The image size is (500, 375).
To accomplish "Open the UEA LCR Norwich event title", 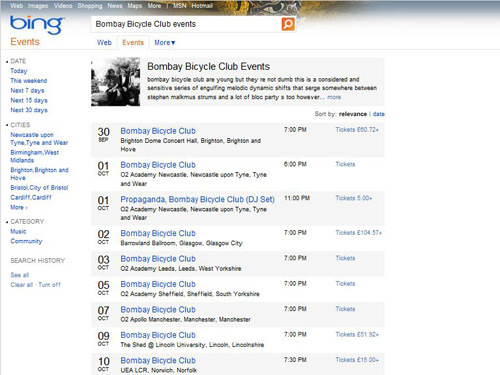I will (x=158, y=361).
